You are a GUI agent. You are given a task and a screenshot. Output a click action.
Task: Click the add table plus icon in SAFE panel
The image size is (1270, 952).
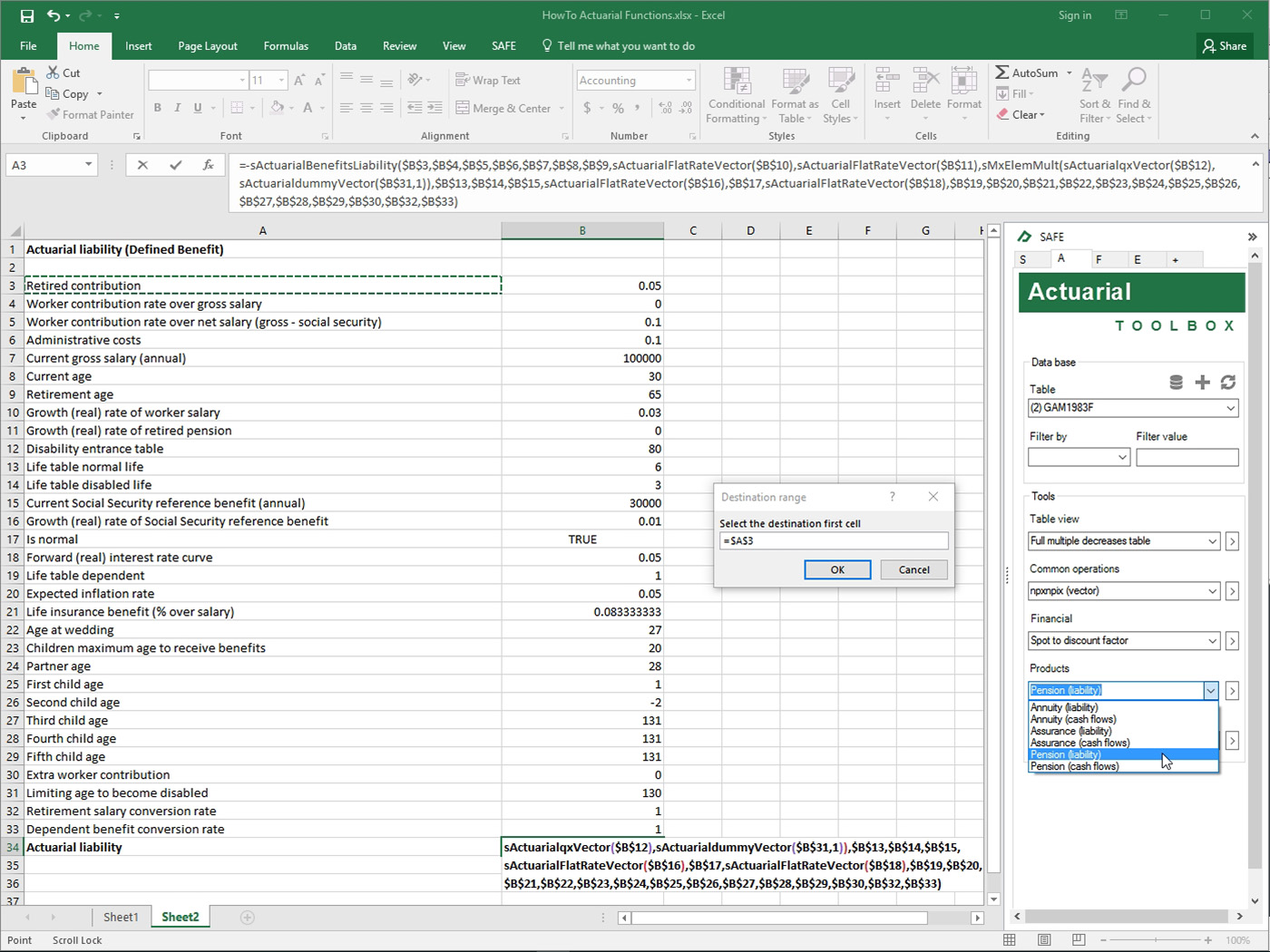pos(1202,383)
